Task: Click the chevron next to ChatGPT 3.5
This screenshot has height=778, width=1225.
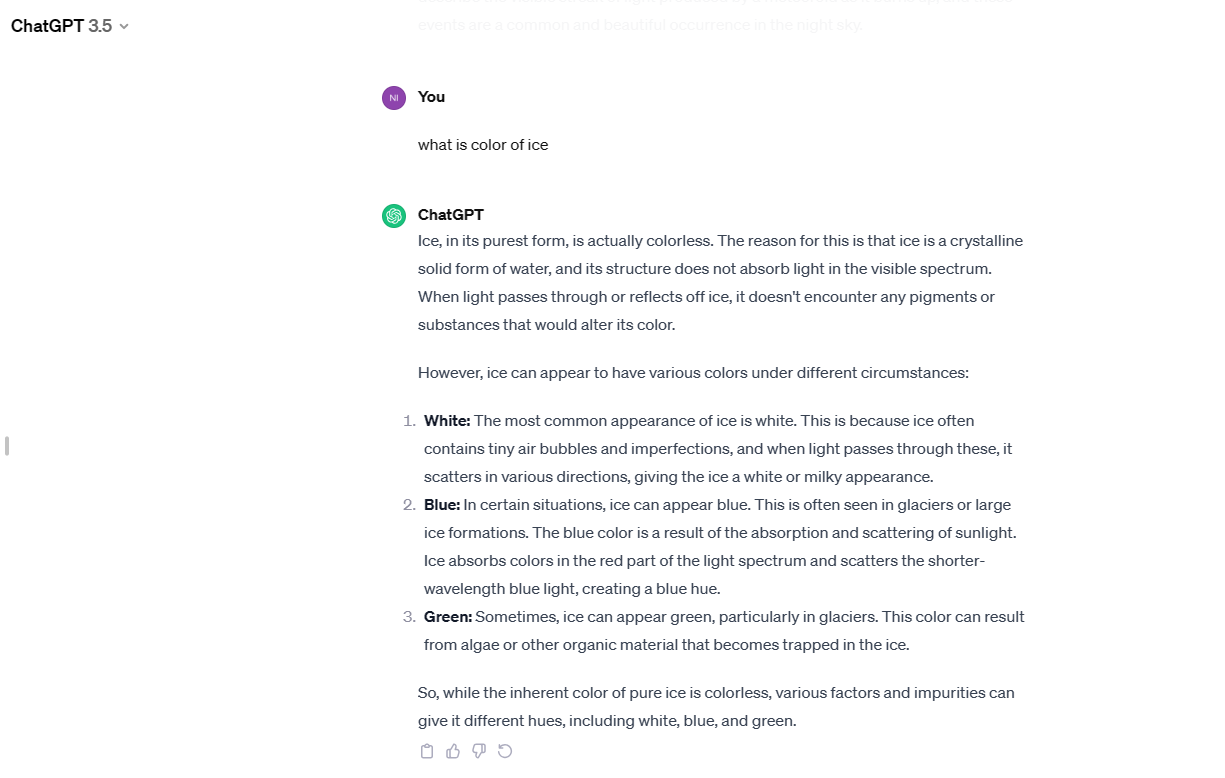Action: [x=124, y=27]
